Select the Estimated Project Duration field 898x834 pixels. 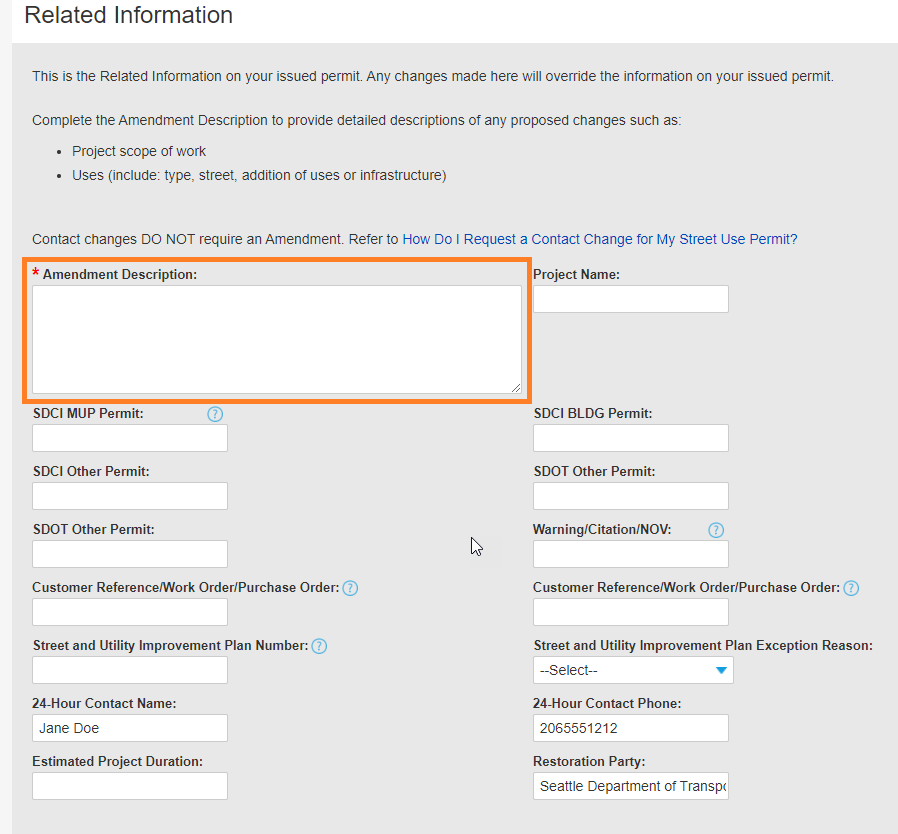click(x=130, y=786)
